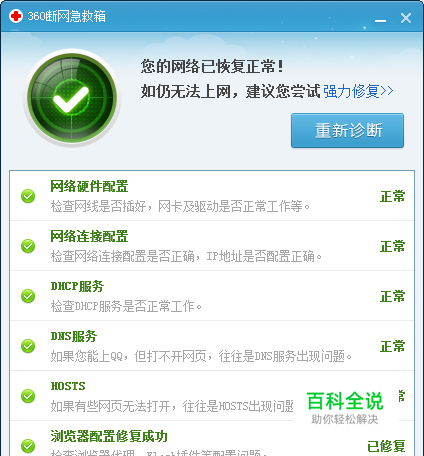Click 正常 status of 网络硬件配置 row
Screen dimensions: 424x456
pos(392,196)
